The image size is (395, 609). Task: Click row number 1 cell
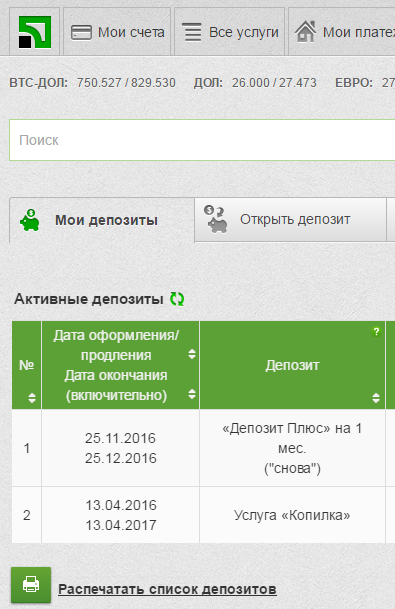(26, 448)
